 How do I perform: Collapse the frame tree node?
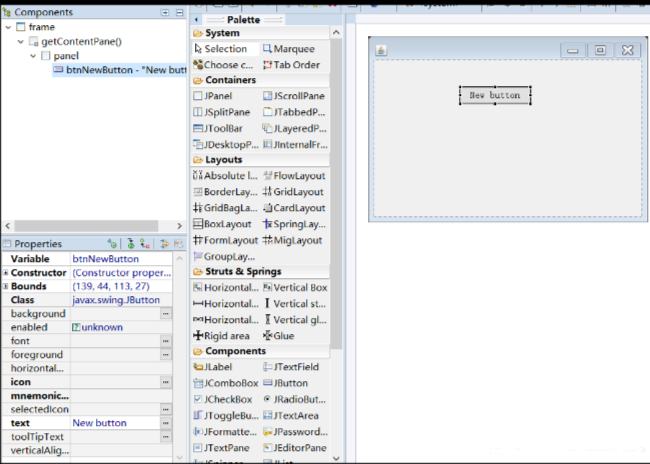tap(8, 27)
